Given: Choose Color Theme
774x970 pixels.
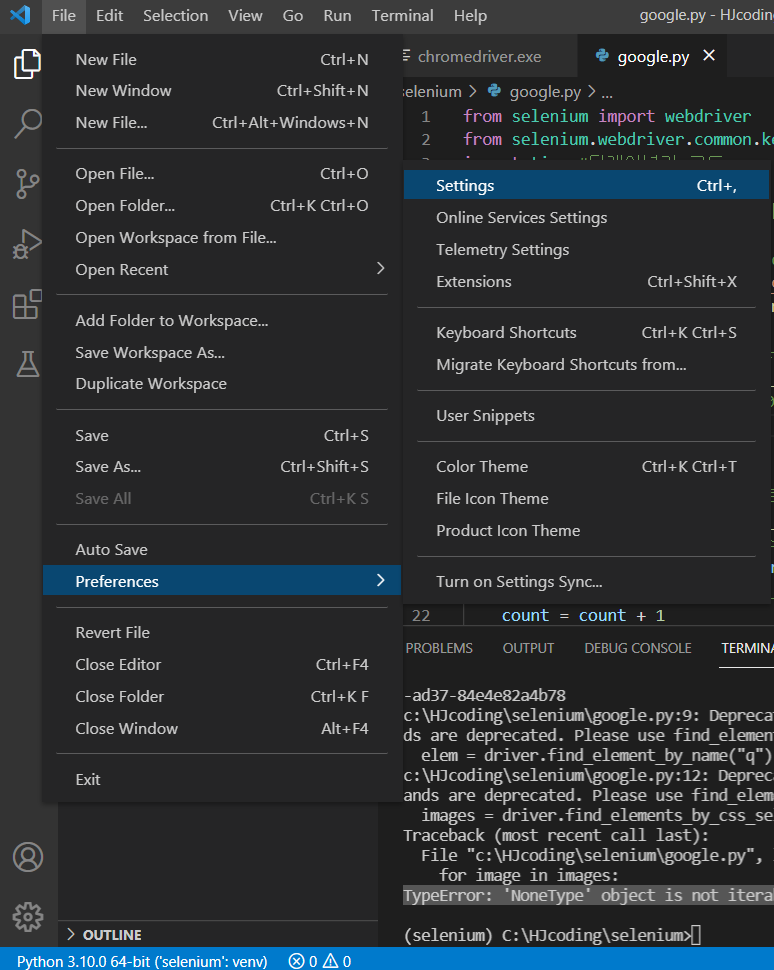Looking at the screenshot, I should [x=586, y=466].
